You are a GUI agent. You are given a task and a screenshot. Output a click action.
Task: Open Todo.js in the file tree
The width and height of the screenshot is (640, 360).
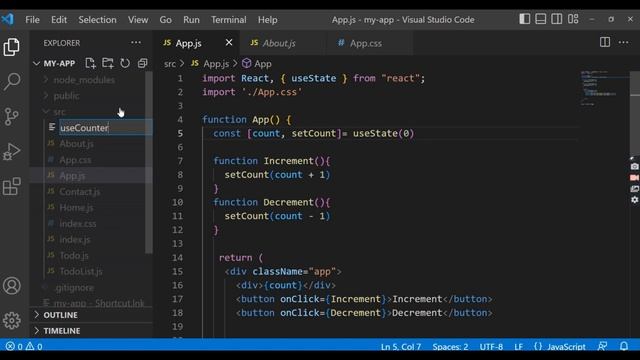coord(74,256)
